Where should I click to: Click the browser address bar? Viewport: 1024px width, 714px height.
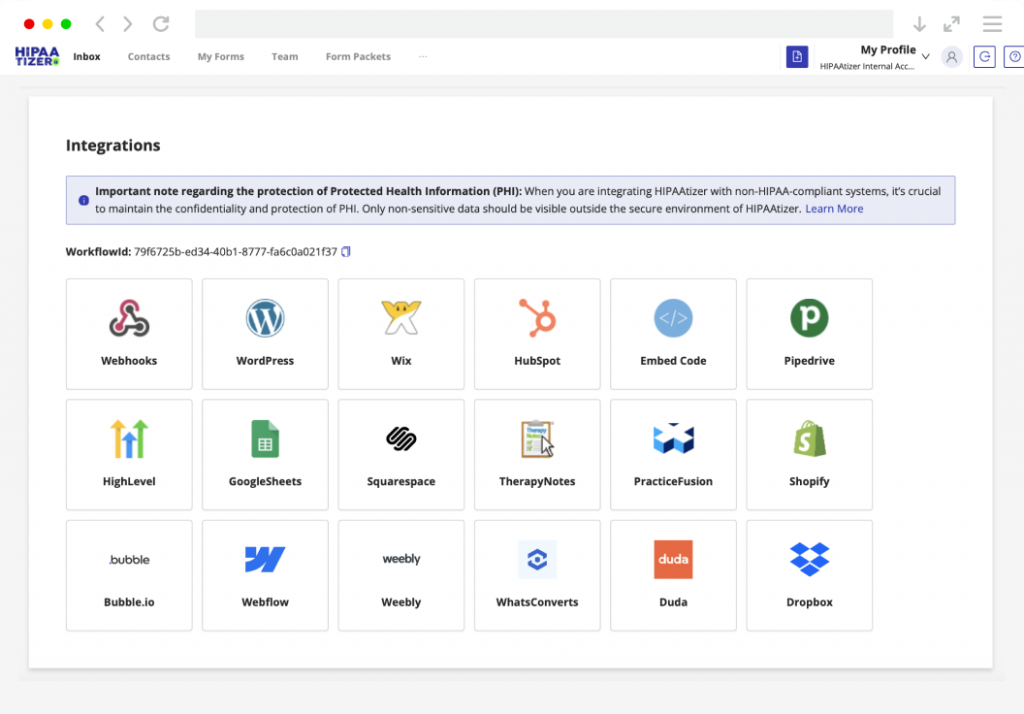pos(544,24)
